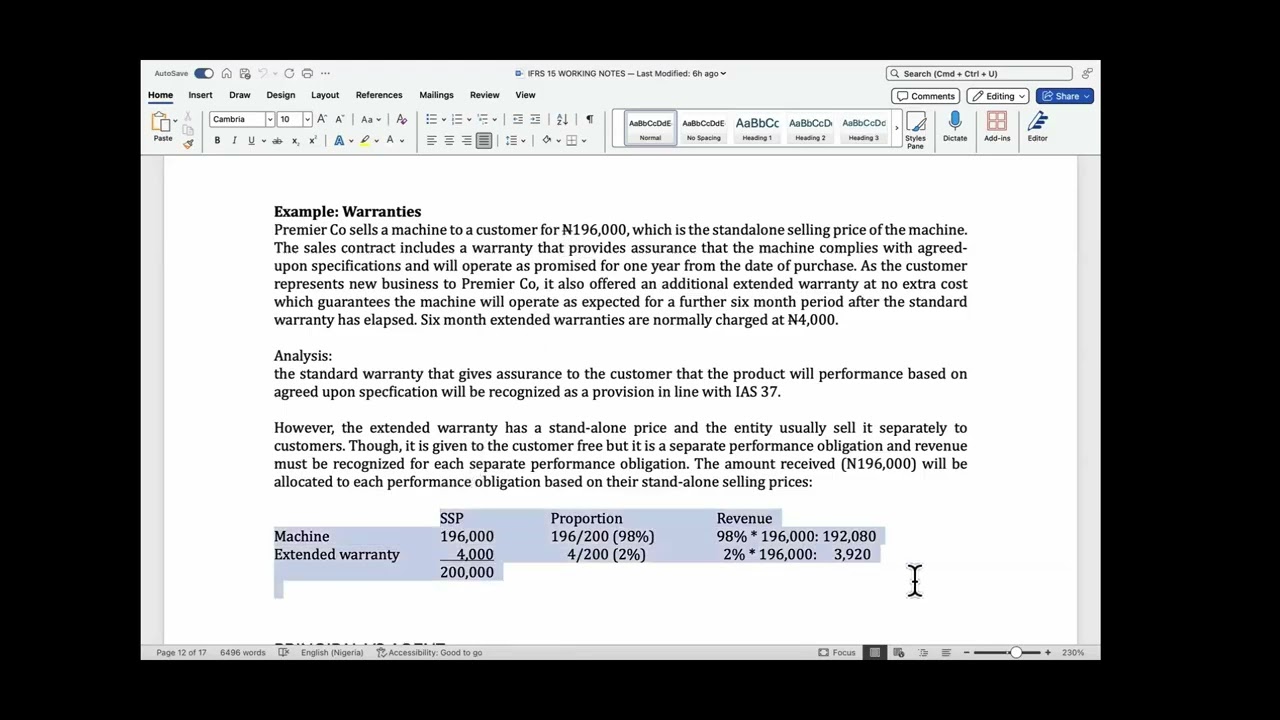Center align text
This screenshot has height=720, width=1280.
pyautogui.click(x=449, y=141)
